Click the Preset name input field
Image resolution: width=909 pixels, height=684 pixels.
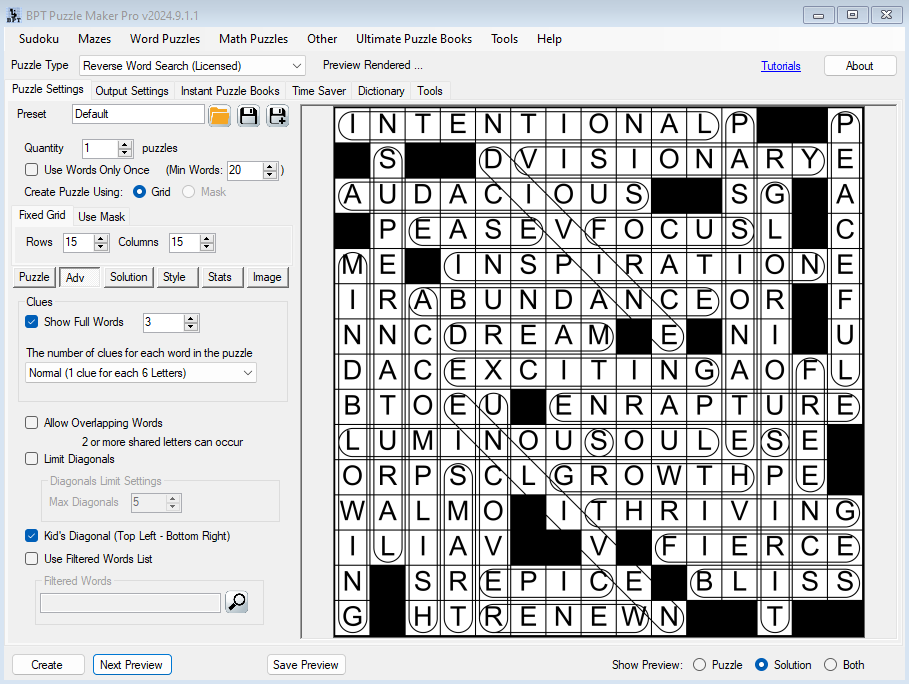pos(137,114)
